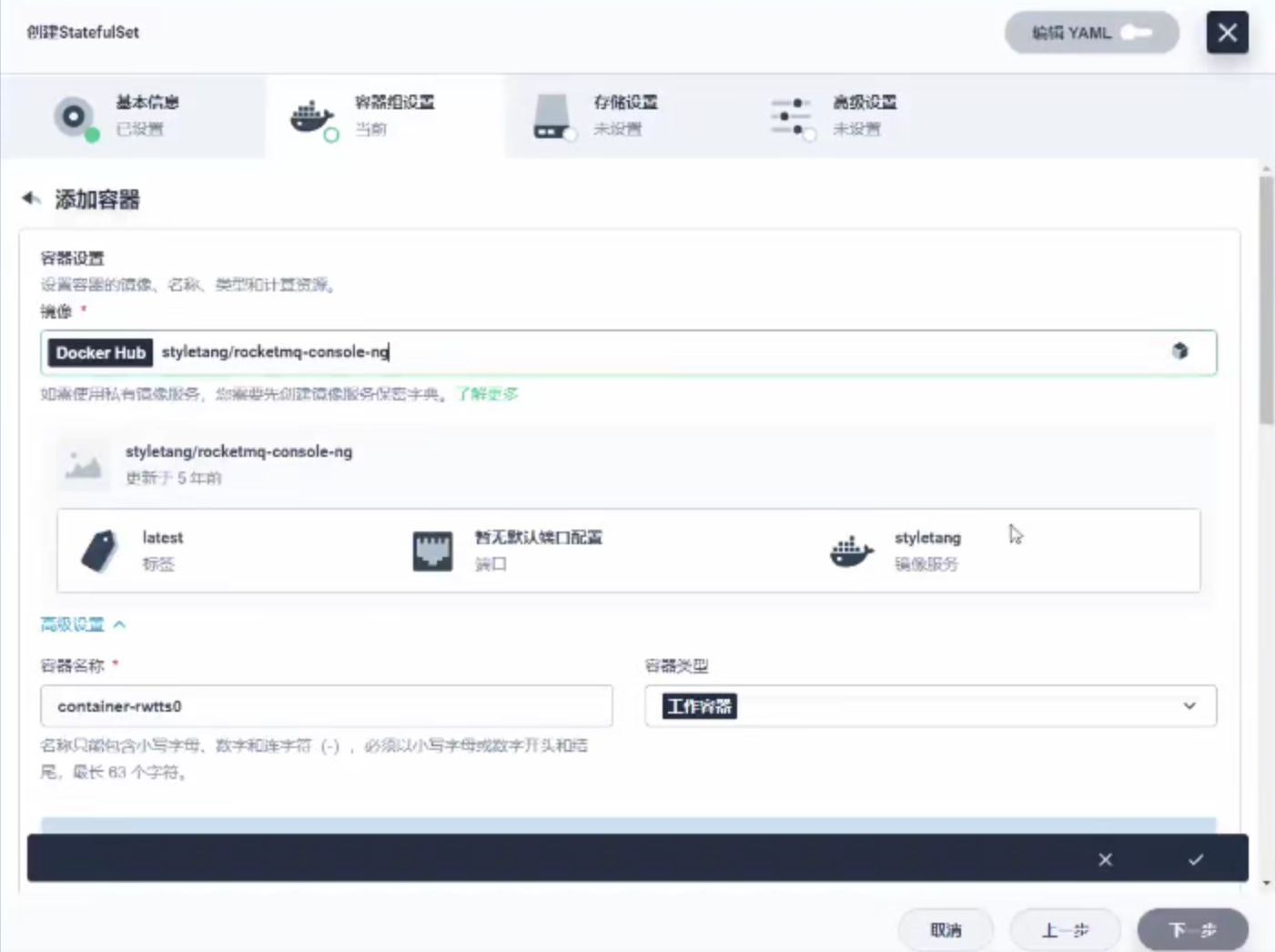Image resolution: width=1276 pixels, height=952 pixels.
Task: Click the 基本信息 disc icon
Action: (75, 117)
